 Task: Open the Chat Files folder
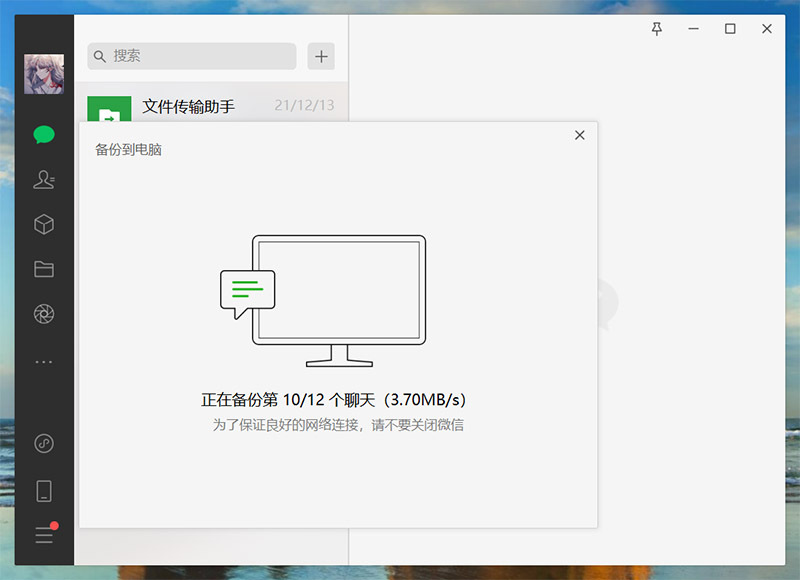42,268
